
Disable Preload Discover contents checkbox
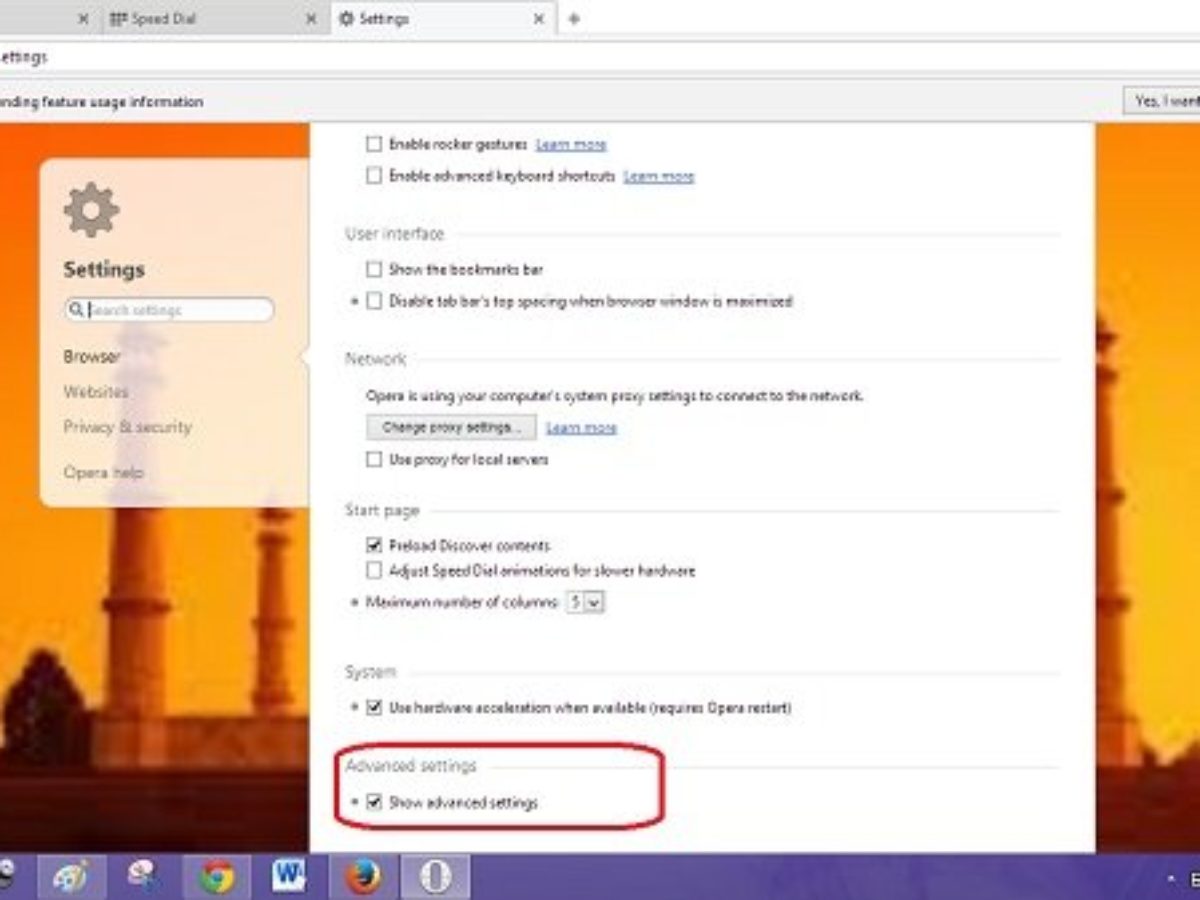(374, 545)
